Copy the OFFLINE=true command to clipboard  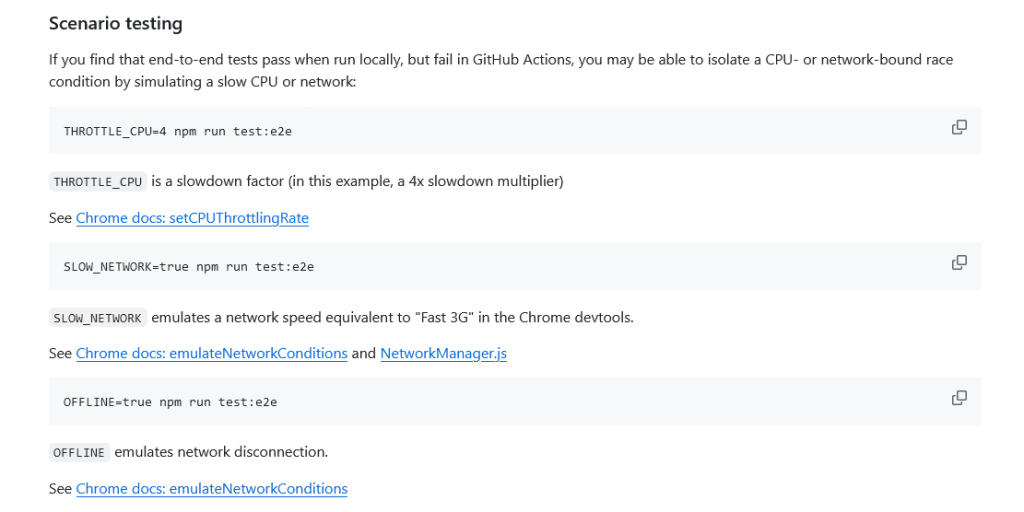(958, 398)
